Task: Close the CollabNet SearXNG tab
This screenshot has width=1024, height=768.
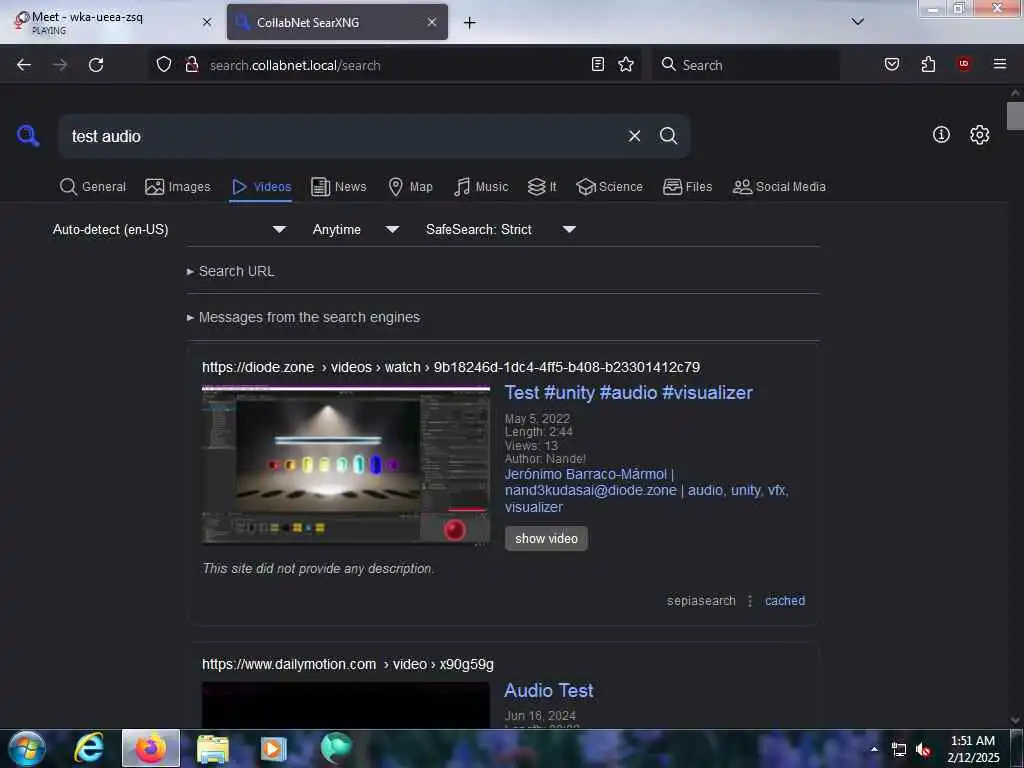Action: point(432,22)
